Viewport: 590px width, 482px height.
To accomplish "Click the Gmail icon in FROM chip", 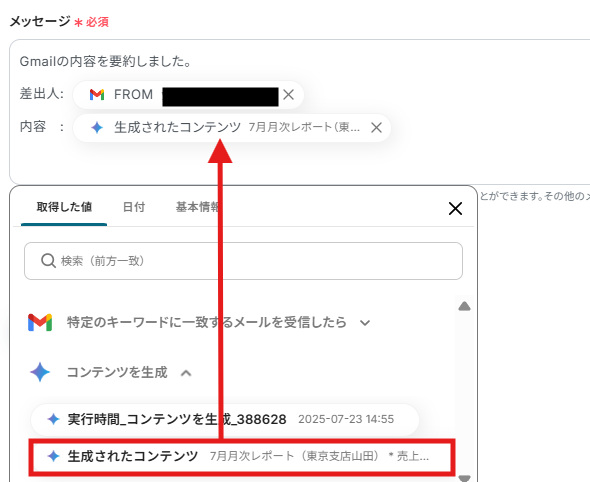I will pyautogui.click(x=97, y=94).
